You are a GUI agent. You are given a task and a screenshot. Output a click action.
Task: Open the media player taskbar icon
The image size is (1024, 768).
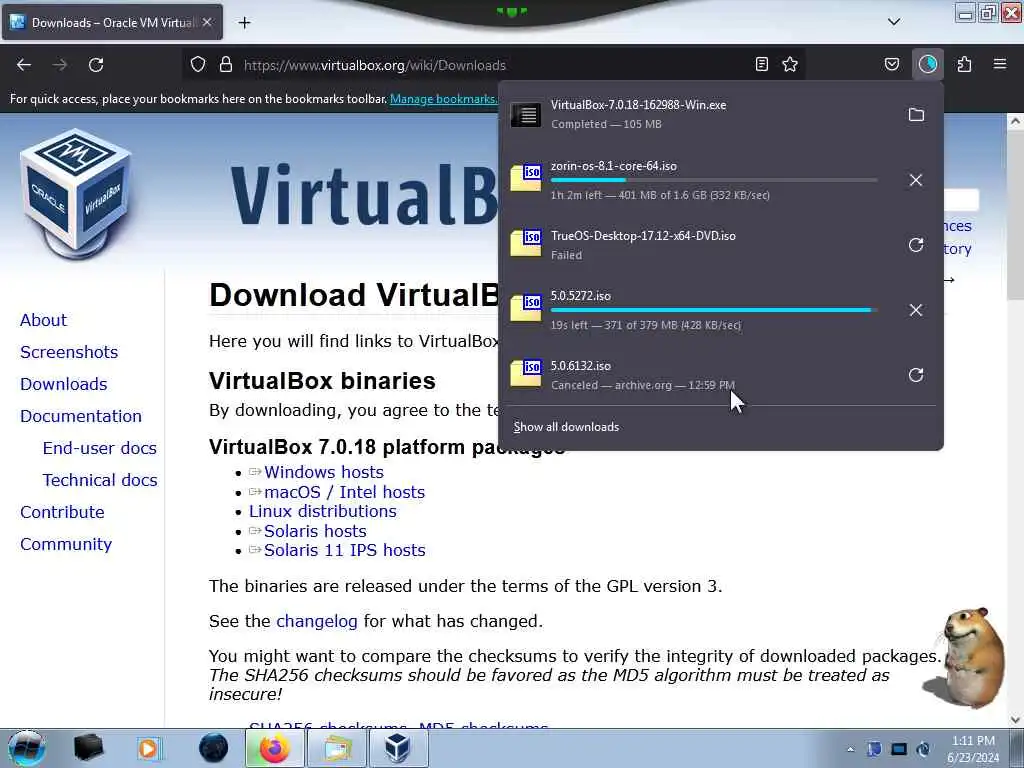[x=148, y=748]
